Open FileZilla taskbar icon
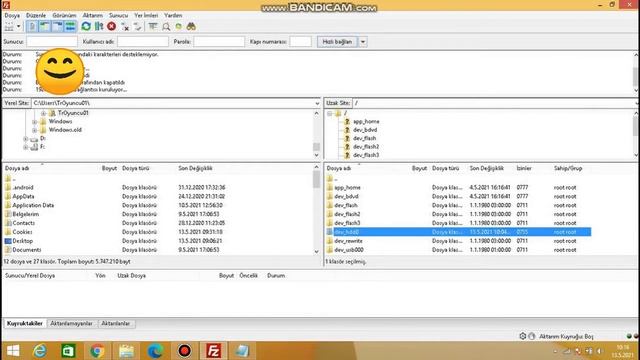The image size is (640, 360). [213, 351]
